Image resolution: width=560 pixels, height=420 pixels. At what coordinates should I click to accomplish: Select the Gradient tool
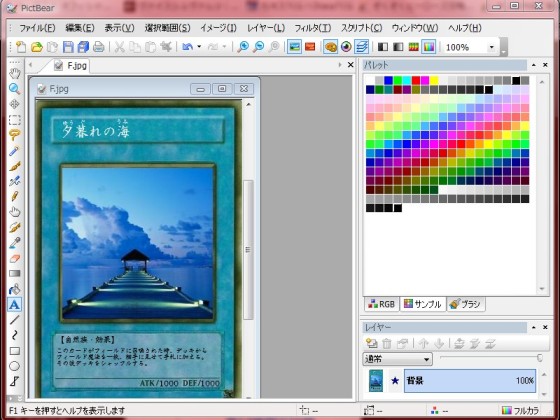pyautogui.click(x=14, y=274)
